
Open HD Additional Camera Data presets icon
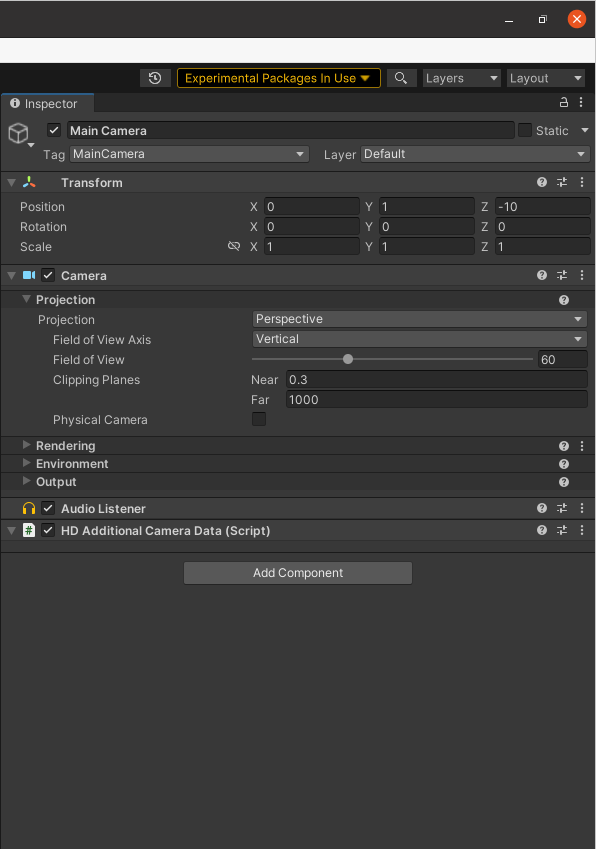562,530
